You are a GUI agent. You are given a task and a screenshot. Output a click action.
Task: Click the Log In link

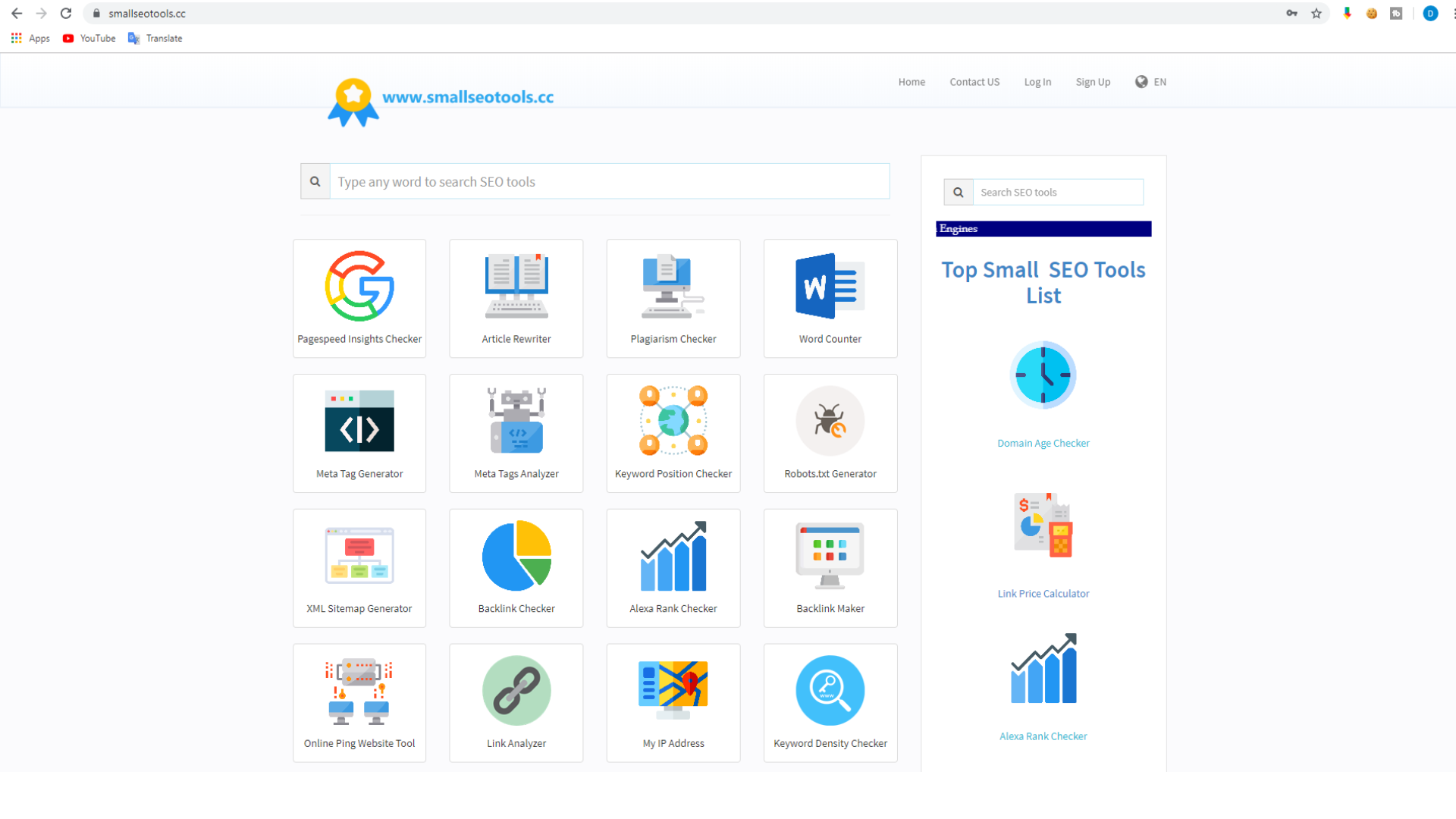point(1037,82)
